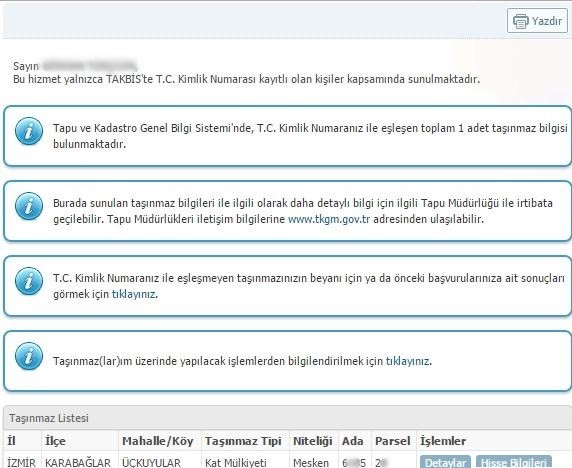Open the www.tkgm.gov.tr link
Screen dimensions: 572x468
point(329,219)
